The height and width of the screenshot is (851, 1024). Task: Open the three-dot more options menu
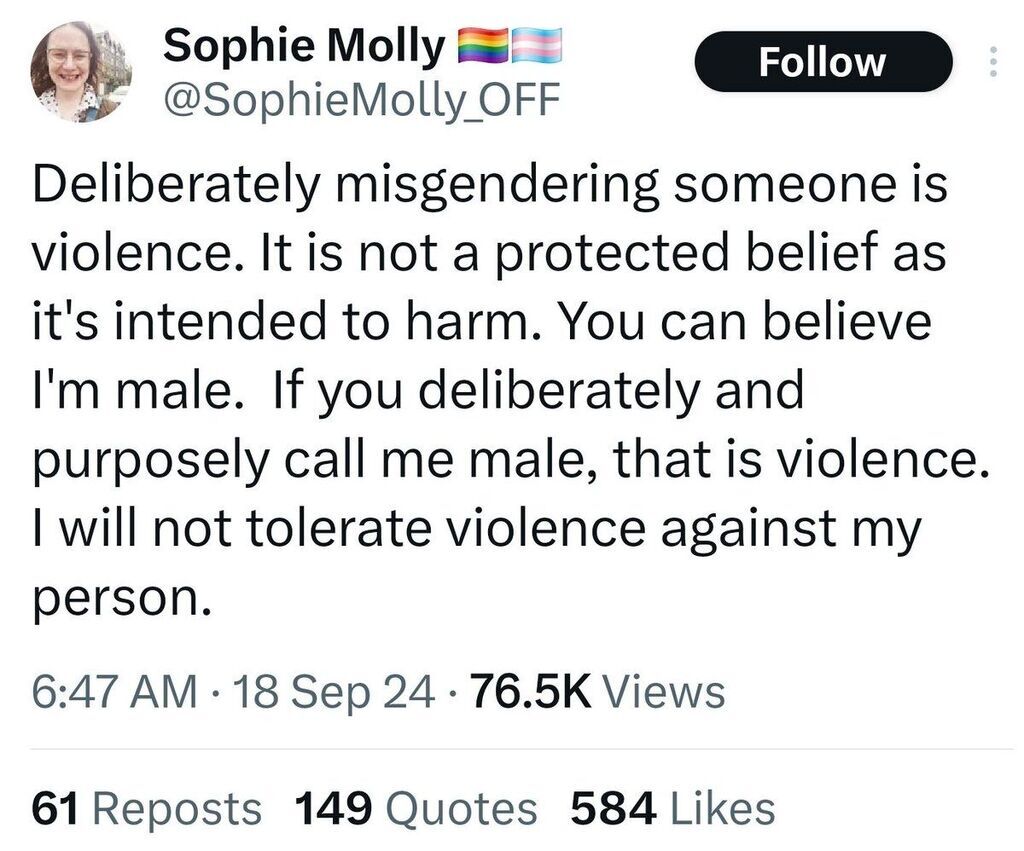(x=992, y=63)
